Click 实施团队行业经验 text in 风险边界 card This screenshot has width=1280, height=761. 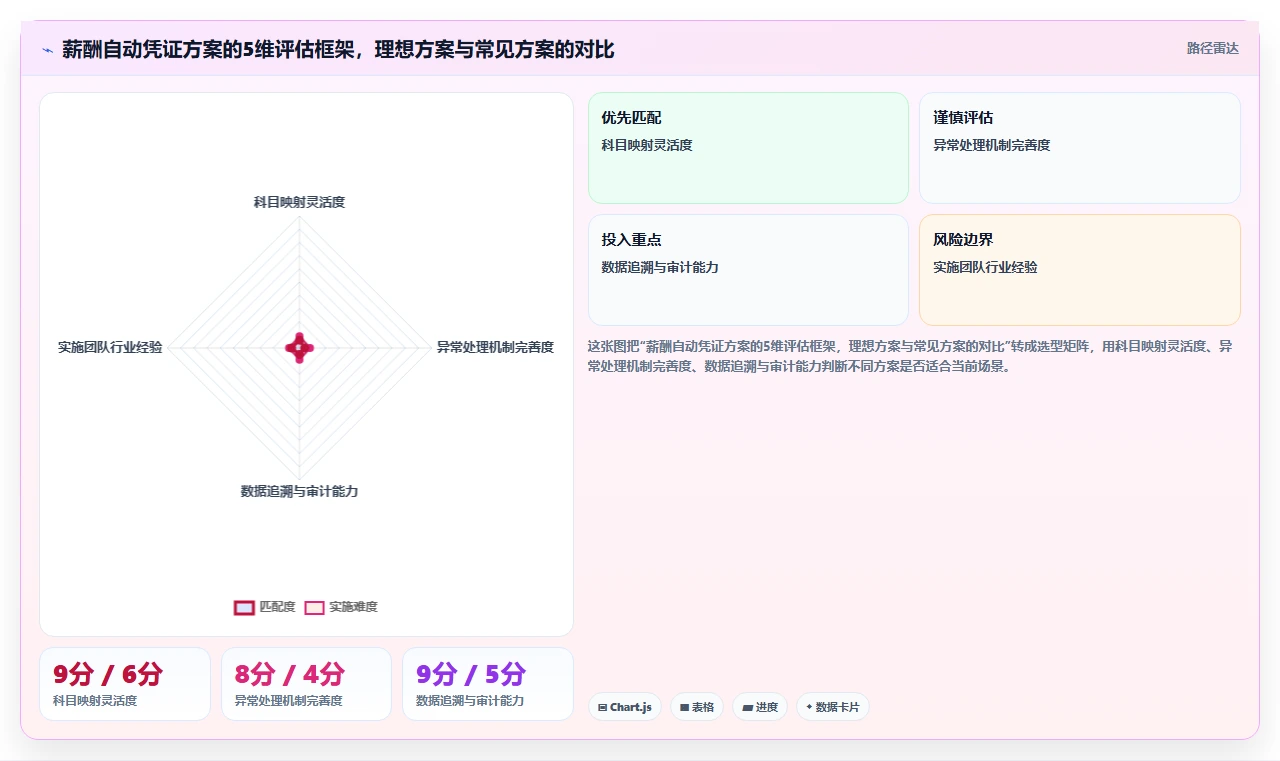tap(985, 267)
